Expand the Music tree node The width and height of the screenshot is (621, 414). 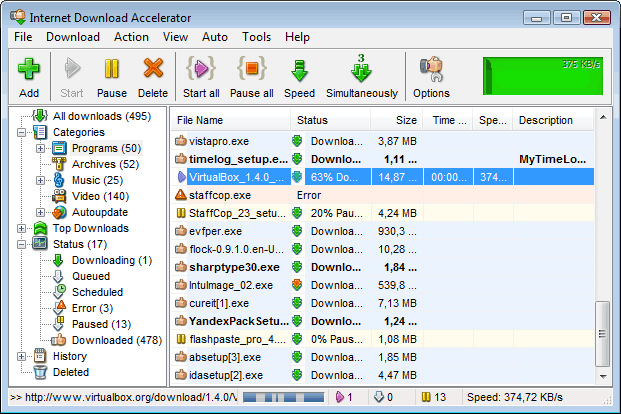click(x=40, y=180)
